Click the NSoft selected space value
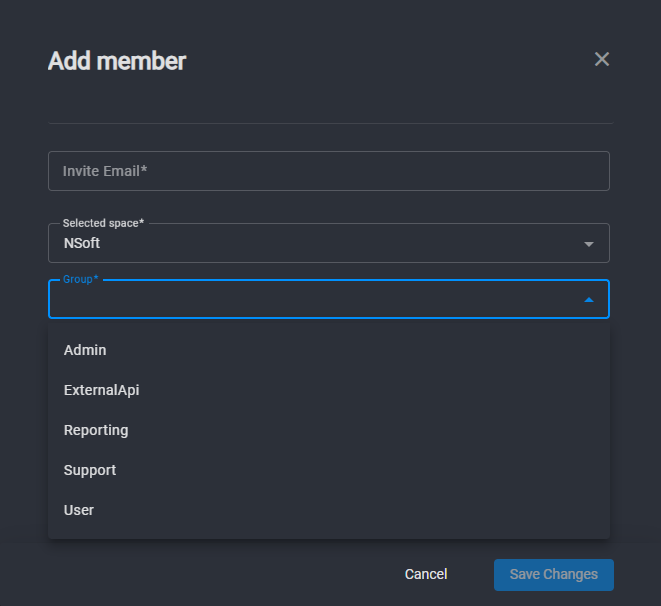This screenshot has height=606, width=661. coord(82,243)
